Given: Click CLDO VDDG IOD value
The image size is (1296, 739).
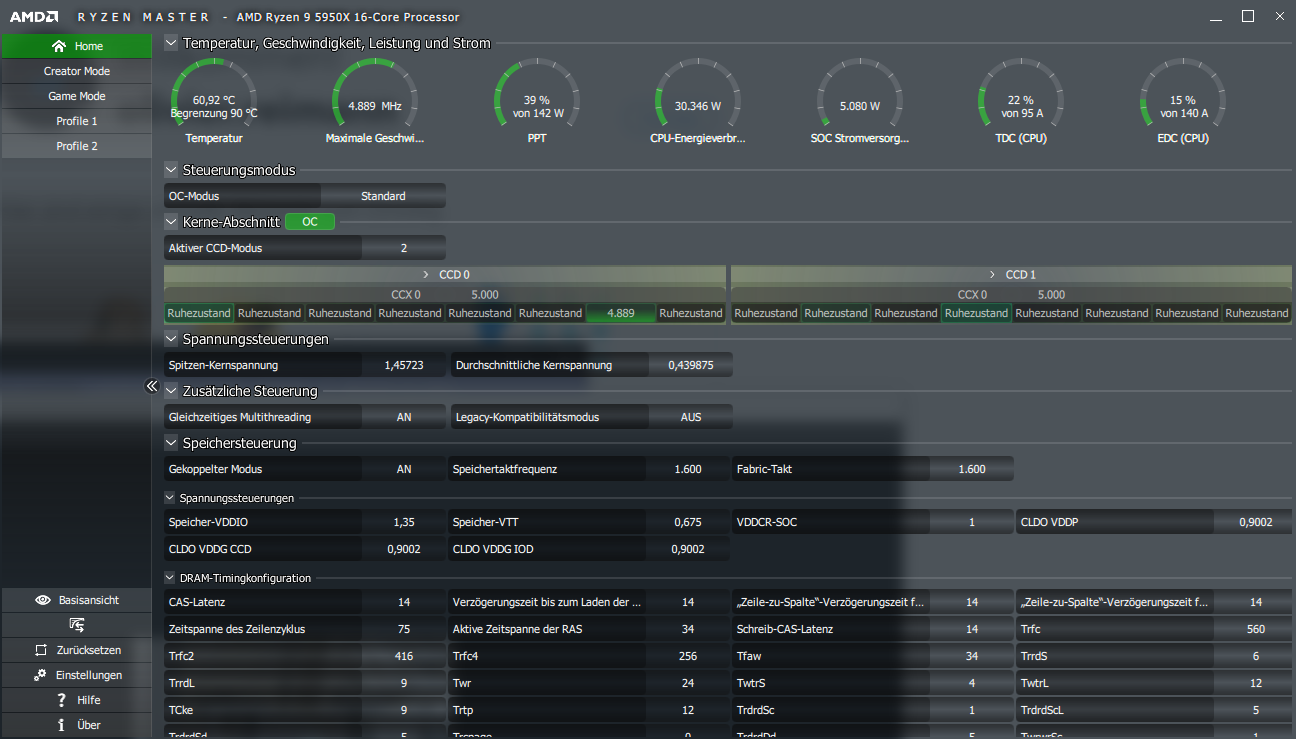Looking at the screenshot, I should 688,549.
